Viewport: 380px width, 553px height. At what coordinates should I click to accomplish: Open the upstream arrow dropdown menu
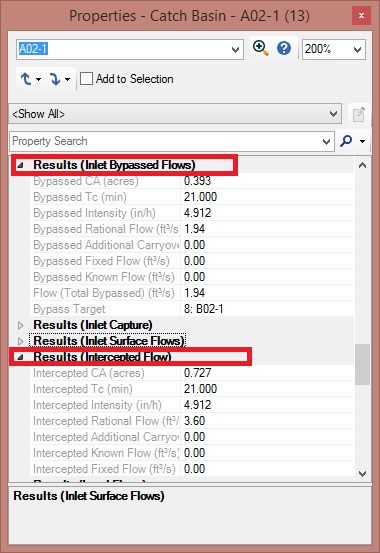click(38, 79)
